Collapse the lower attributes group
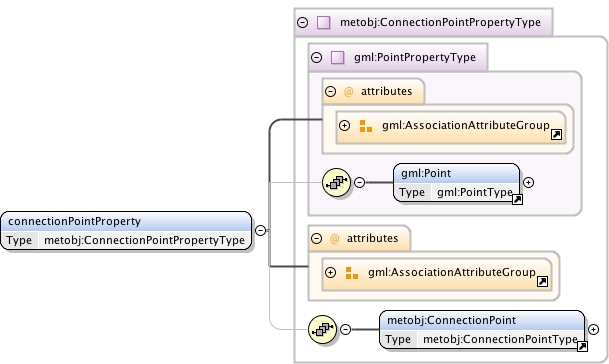Screen dimensions: 609x364 pos(317,238)
